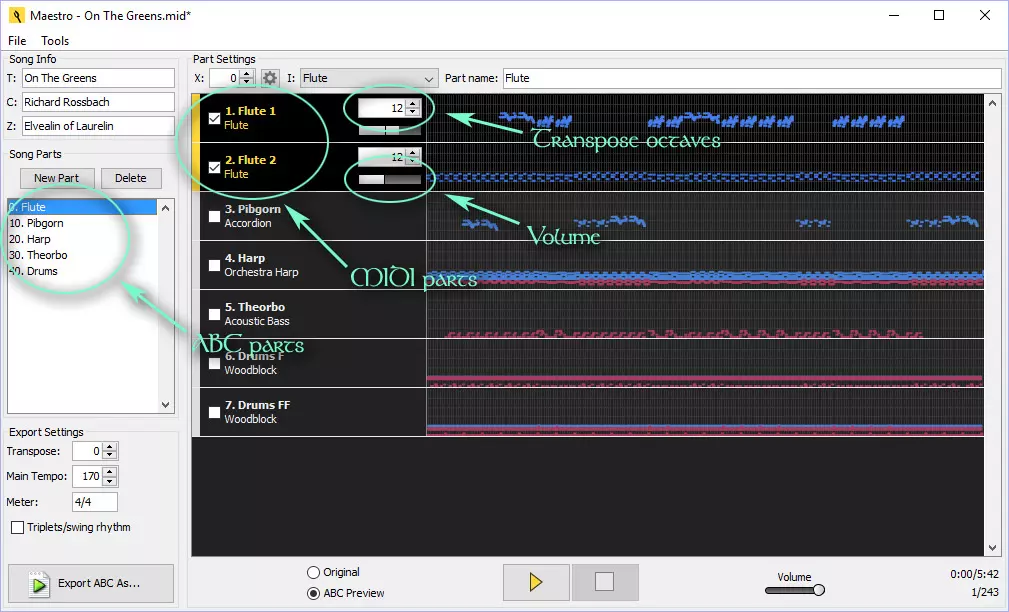
Task: Click the Meter field showing 4/4
Action: (95, 502)
